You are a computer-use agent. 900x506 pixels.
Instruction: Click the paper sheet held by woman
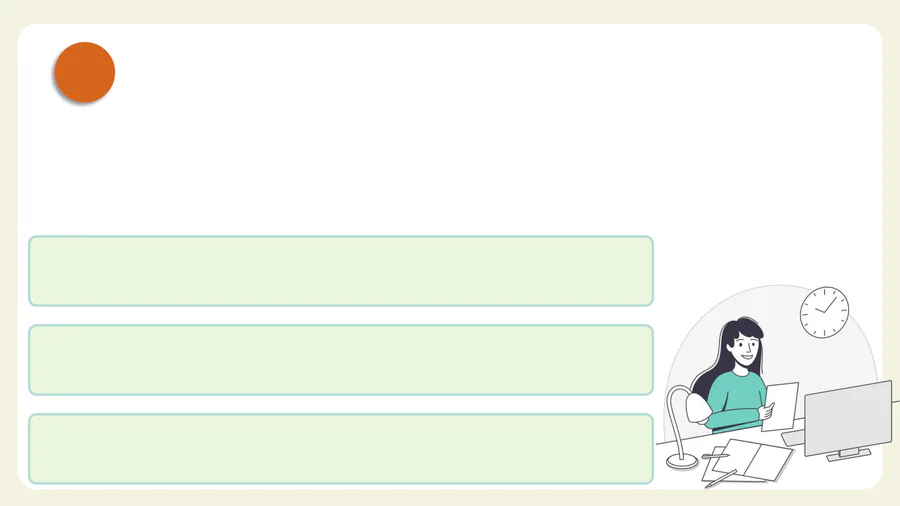(x=781, y=406)
